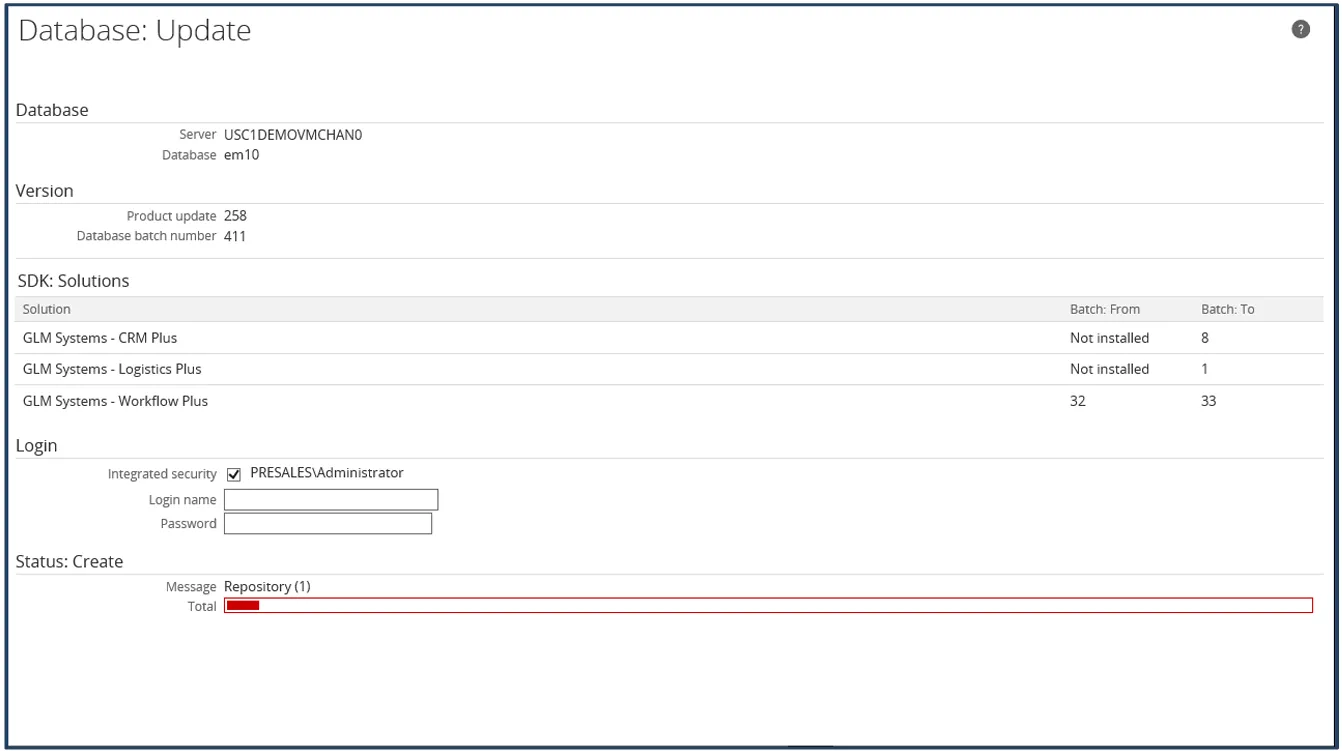
Task: Select the GLM Systems - Logistics Plus row
Action: tap(112, 369)
